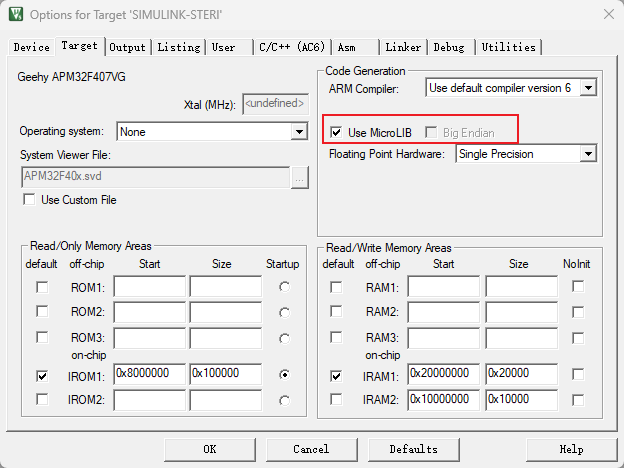Screen dimensions: 624x468
Task: Check the RAM2 default checkbox
Action: point(336,311)
